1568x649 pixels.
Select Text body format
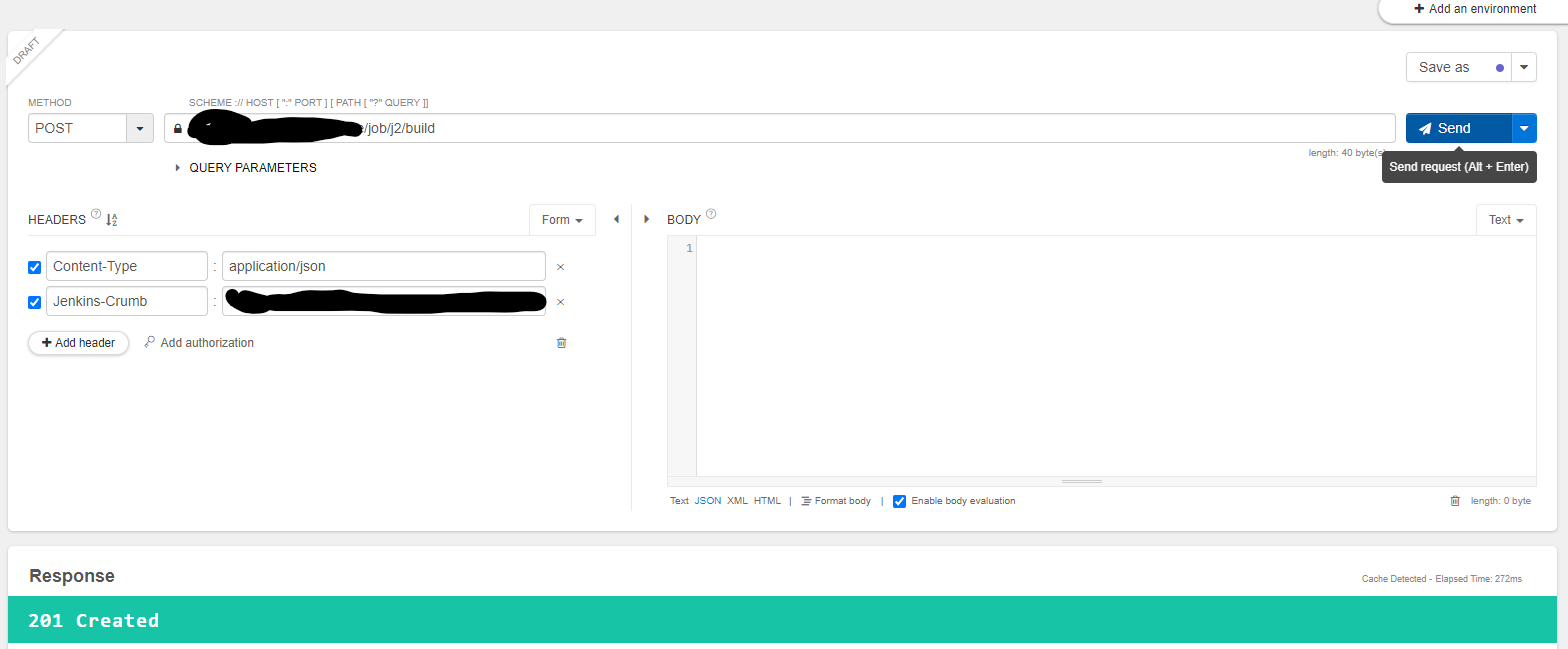click(679, 501)
